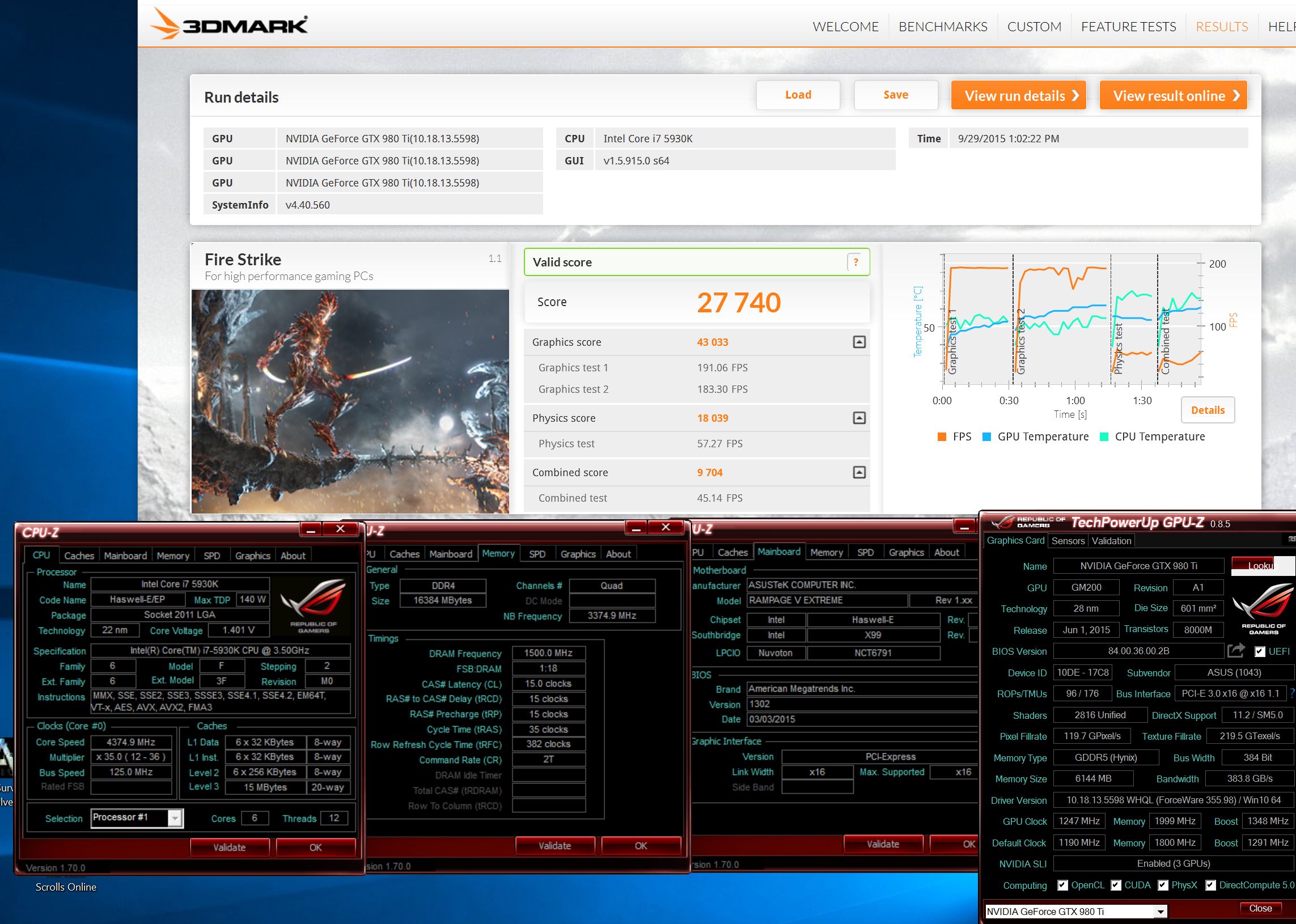This screenshot has height=924, width=1296.
Task: Click the 3DMark logo
Action: pyautogui.click(x=228, y=25)
